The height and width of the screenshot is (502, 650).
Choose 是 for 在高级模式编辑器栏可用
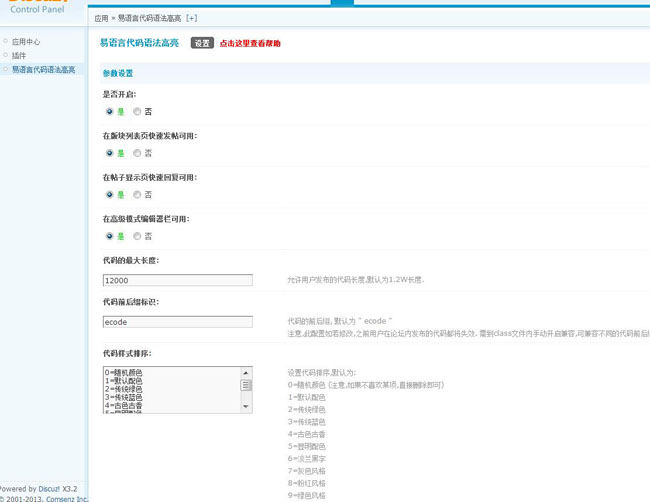coord(110,236)
